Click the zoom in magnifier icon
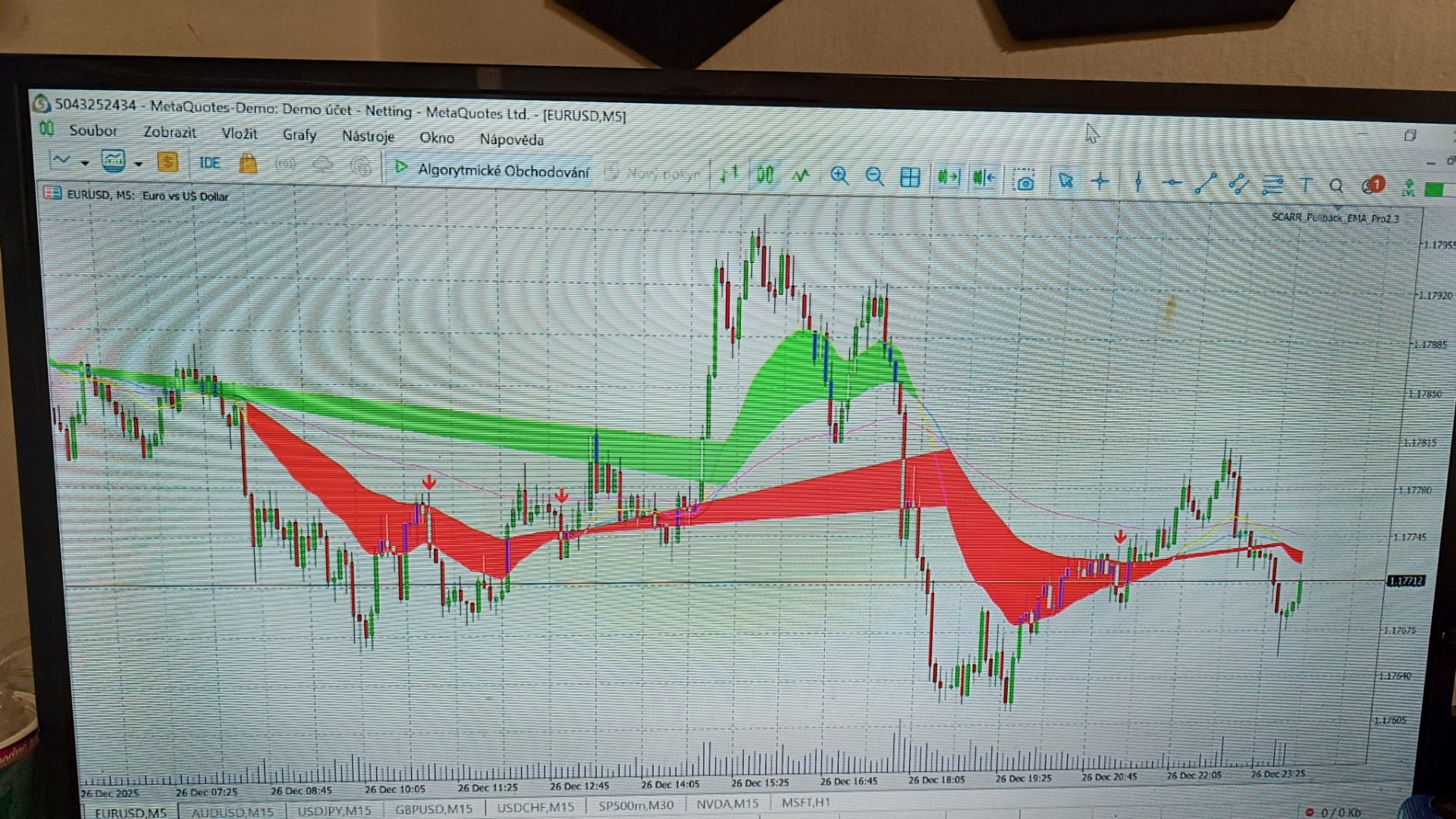 [839, 176]
